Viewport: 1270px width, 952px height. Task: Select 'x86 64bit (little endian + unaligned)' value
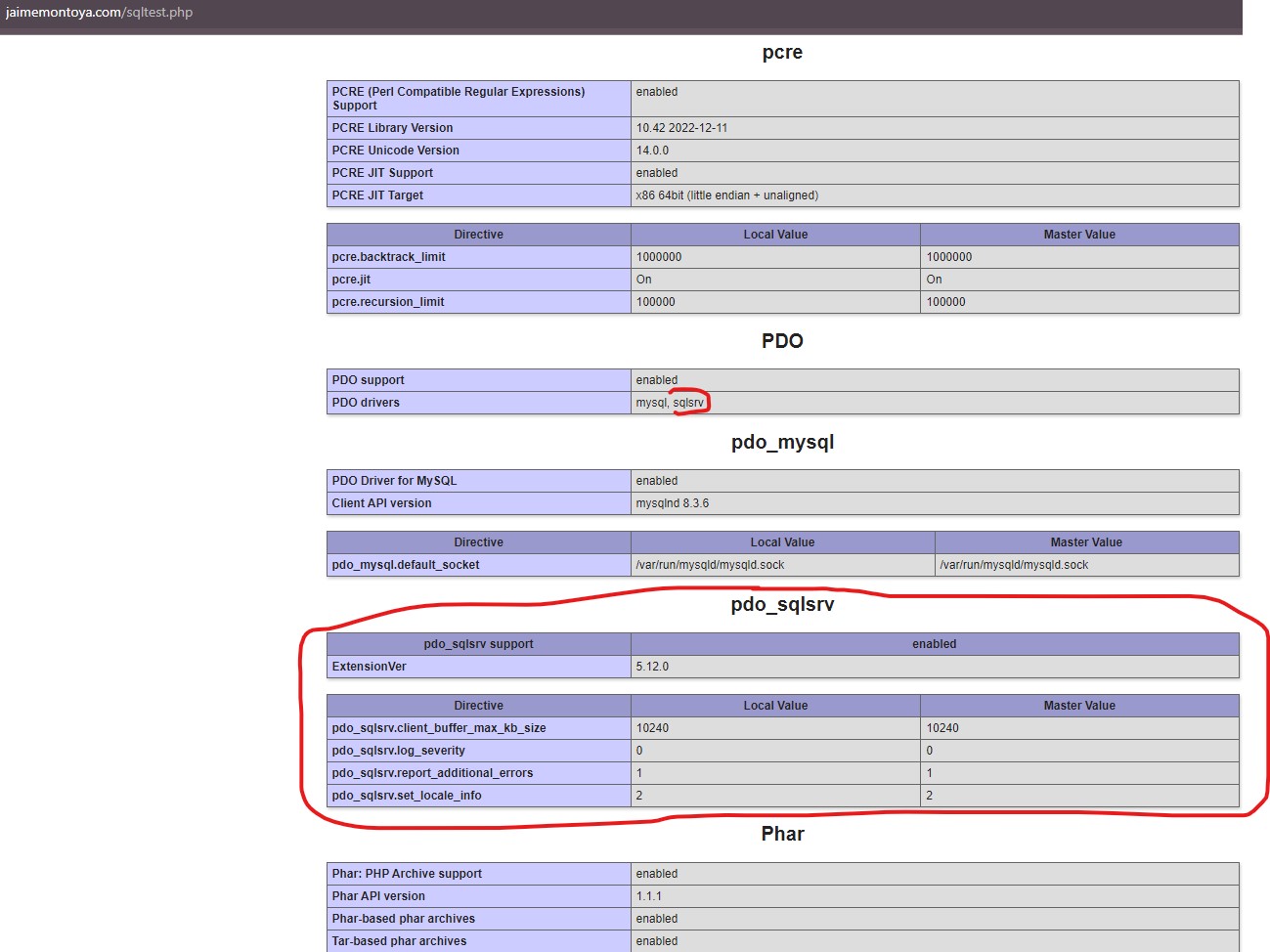click(x=727, y=195)
